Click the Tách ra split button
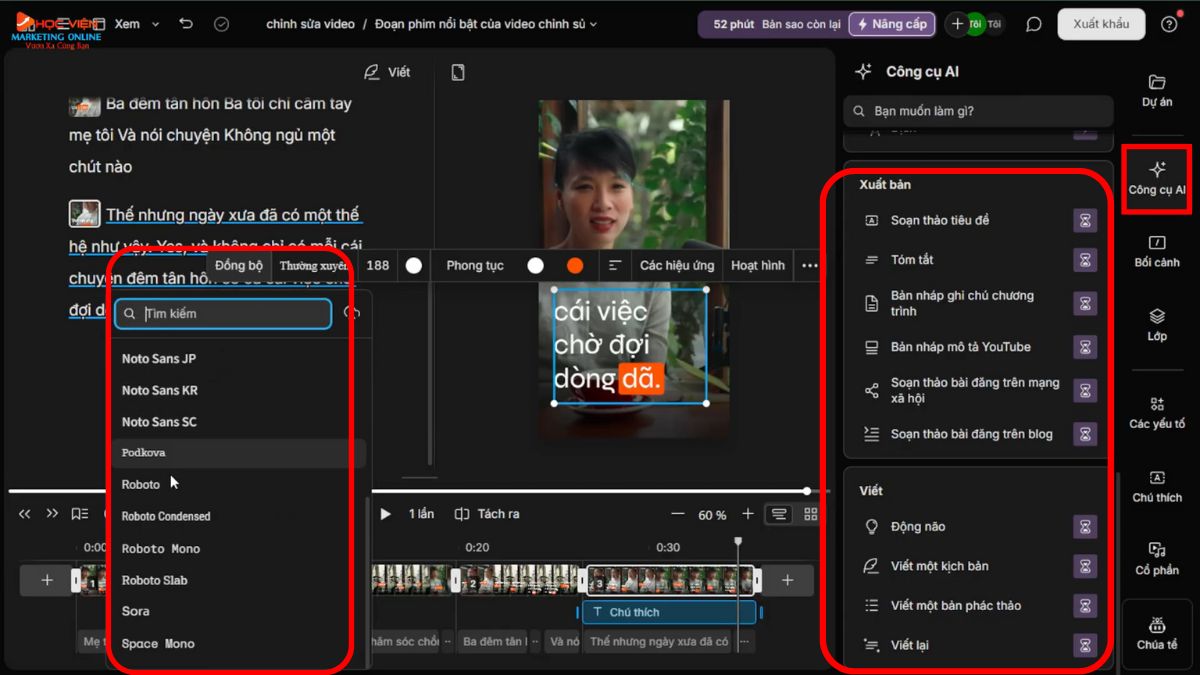Image resolution: width=1200 pixels, height=675 pixels. [487, 514]
